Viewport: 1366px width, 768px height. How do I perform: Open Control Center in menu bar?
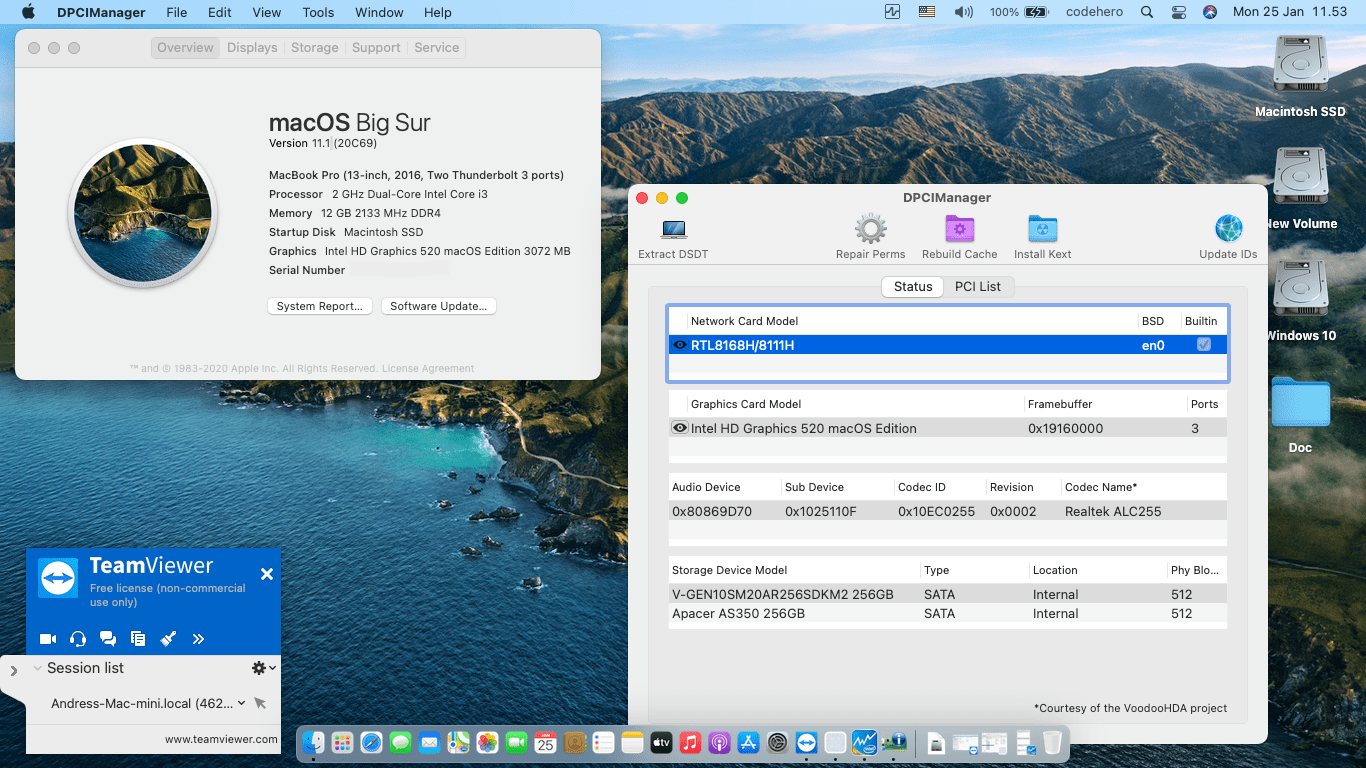pyautogui.click(x=1177, y=12)
